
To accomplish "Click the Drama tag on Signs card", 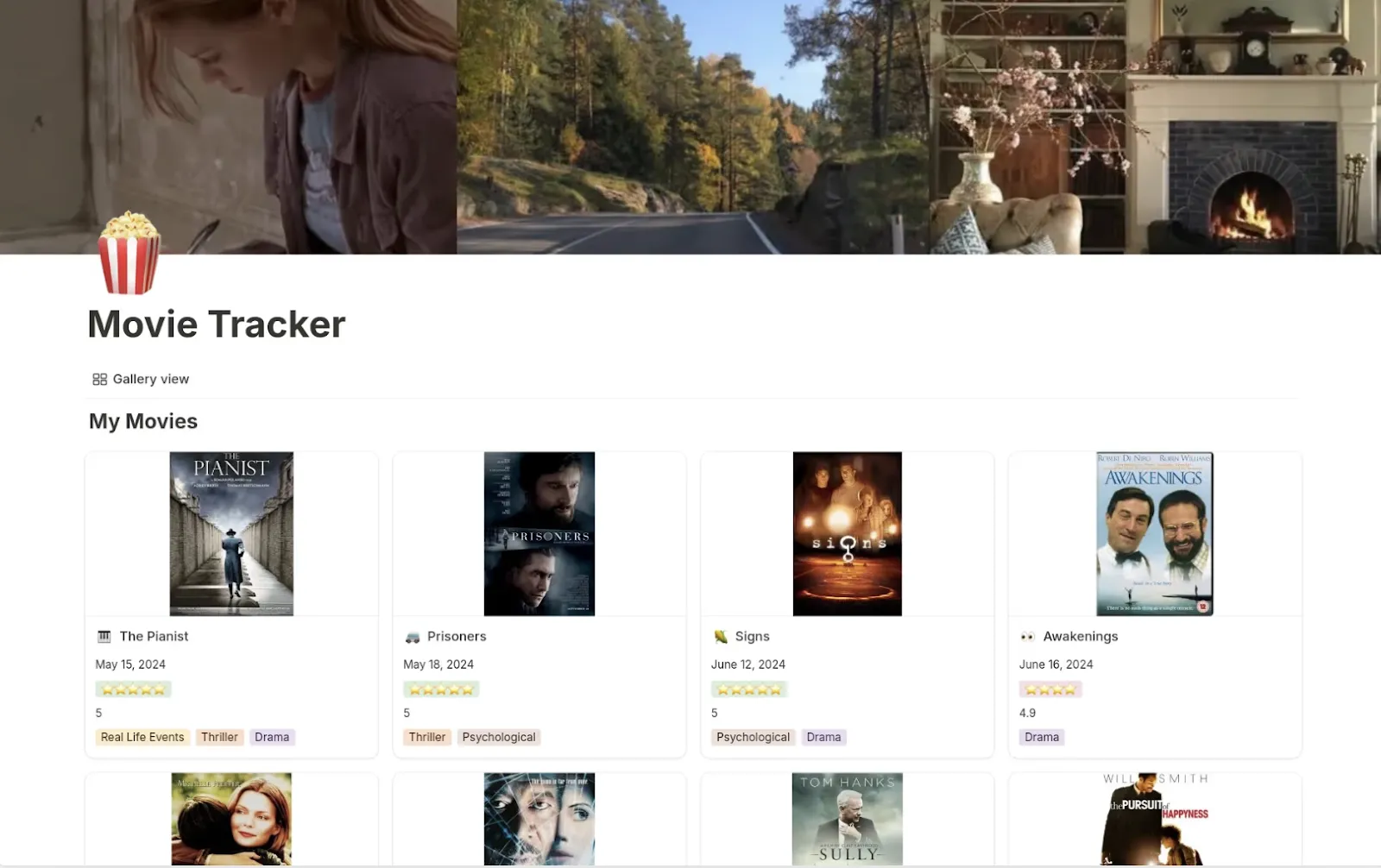I will point(823,737).
